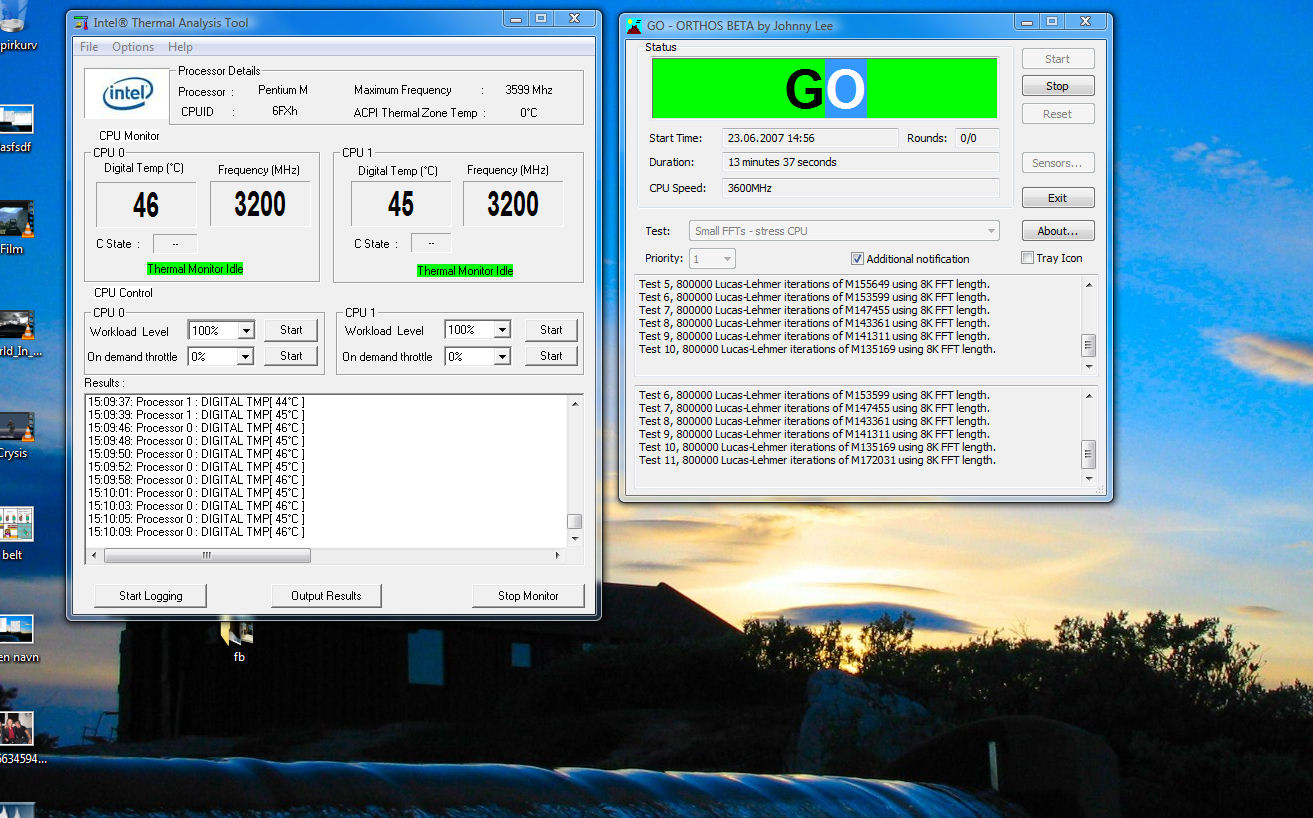Viewport: 1313px width, 818px height.
Task: Open the File menu in Thermal Analysis Tool
Action: [89, 47]
